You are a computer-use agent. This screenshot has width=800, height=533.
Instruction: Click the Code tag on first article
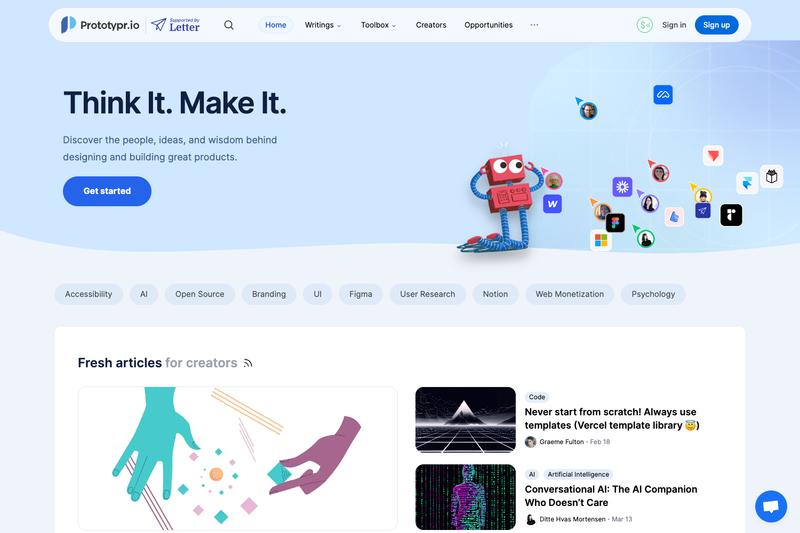pyautogui.click(x=537, y=397)
